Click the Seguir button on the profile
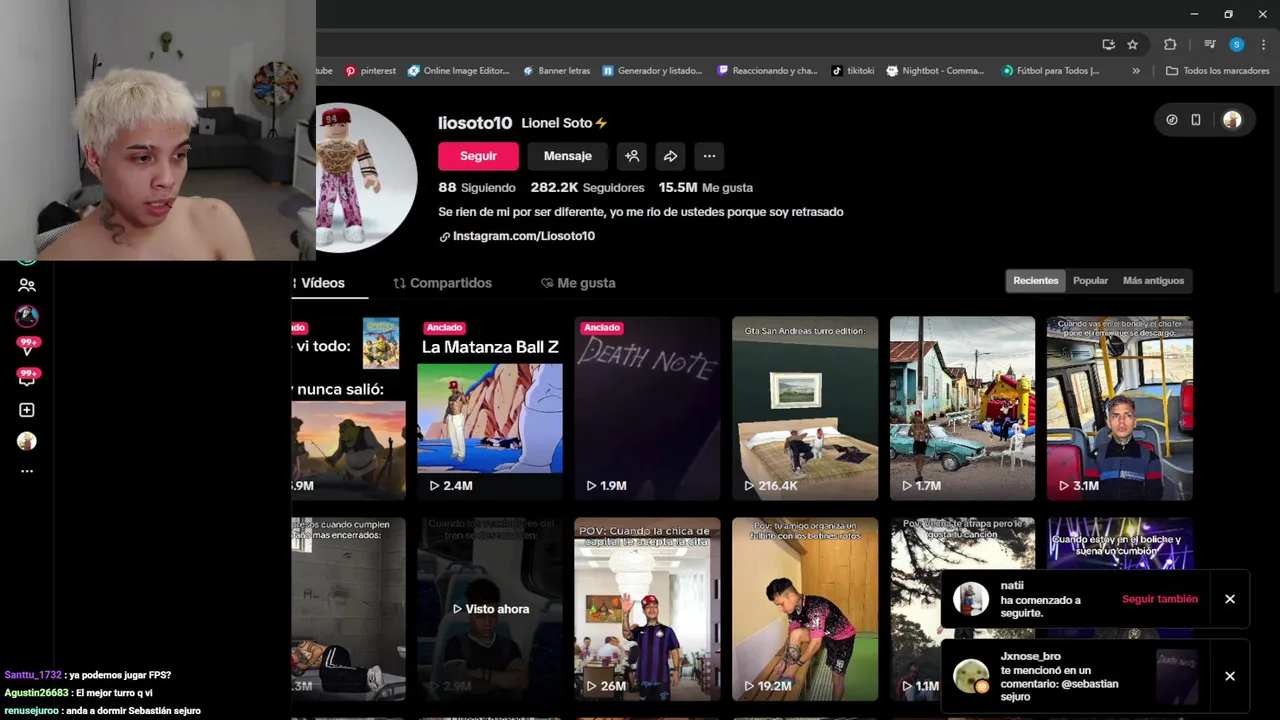Viewport: 1280px width, 720px height. click(x=478, y=156)
